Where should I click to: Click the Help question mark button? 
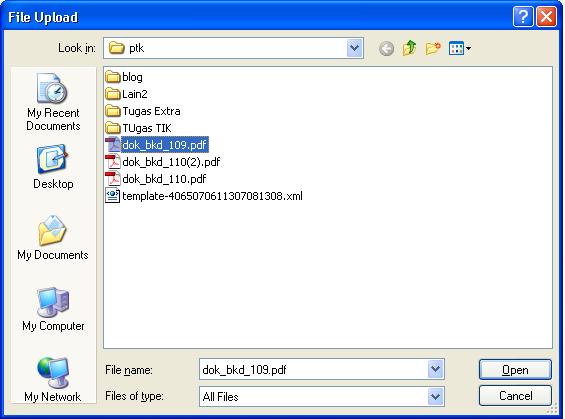[523, 17]
